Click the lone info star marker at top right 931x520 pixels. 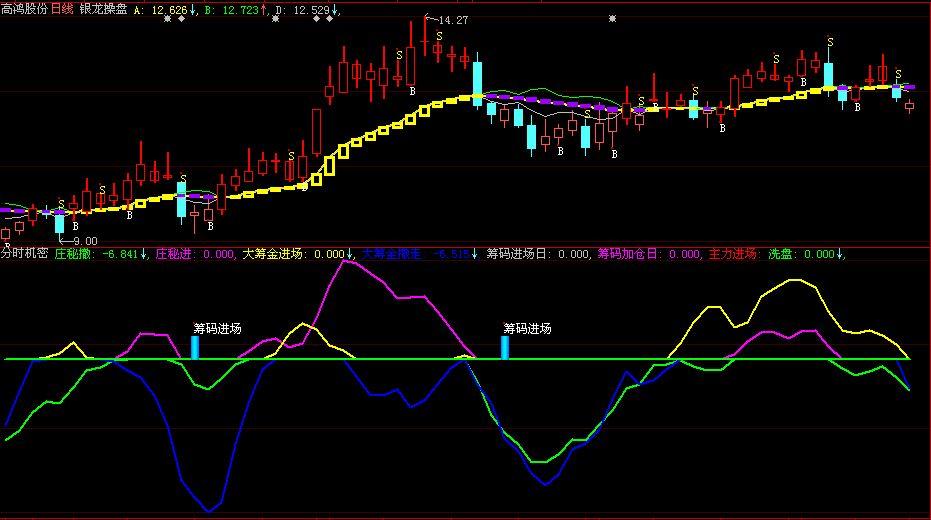pos(612,19)
